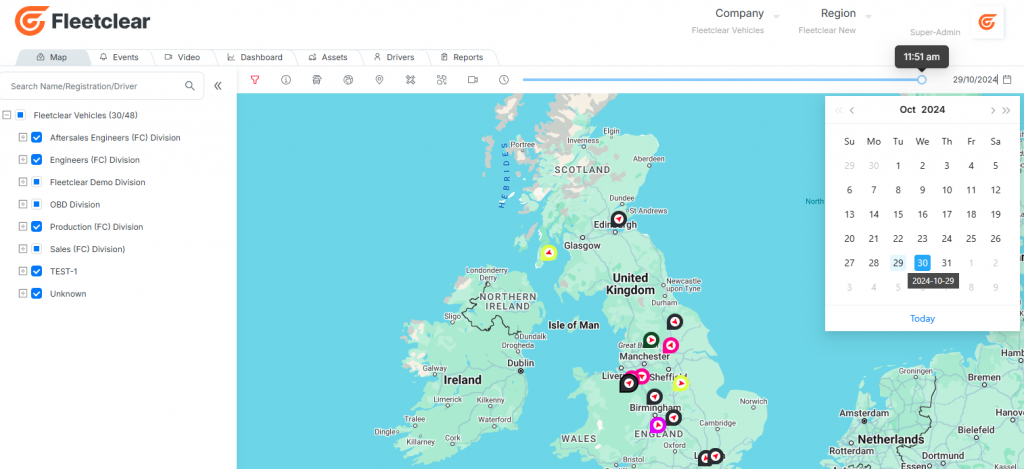Expand Aftersales Engineers (FC) Division node
Image resolution: width=1024 pixels, height=469 pixels.
click(22, 138)
